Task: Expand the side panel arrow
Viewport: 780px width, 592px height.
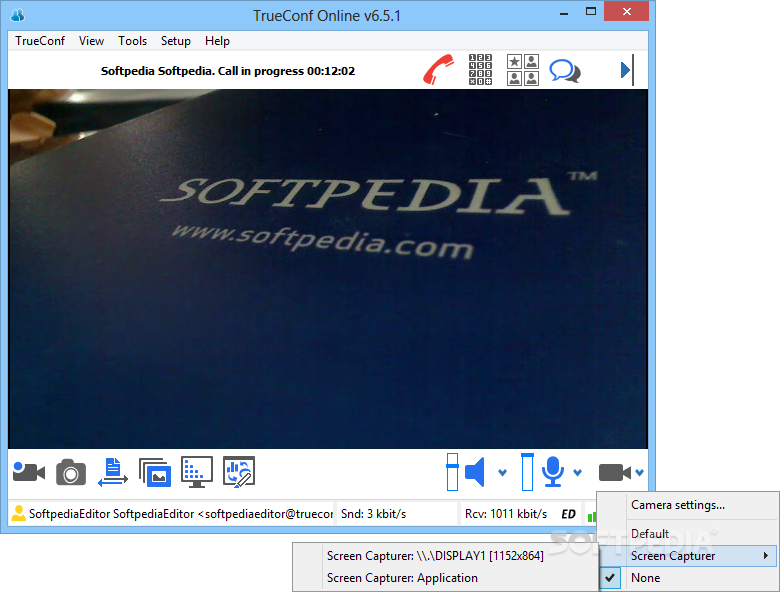Action: [x=627, y=70]
